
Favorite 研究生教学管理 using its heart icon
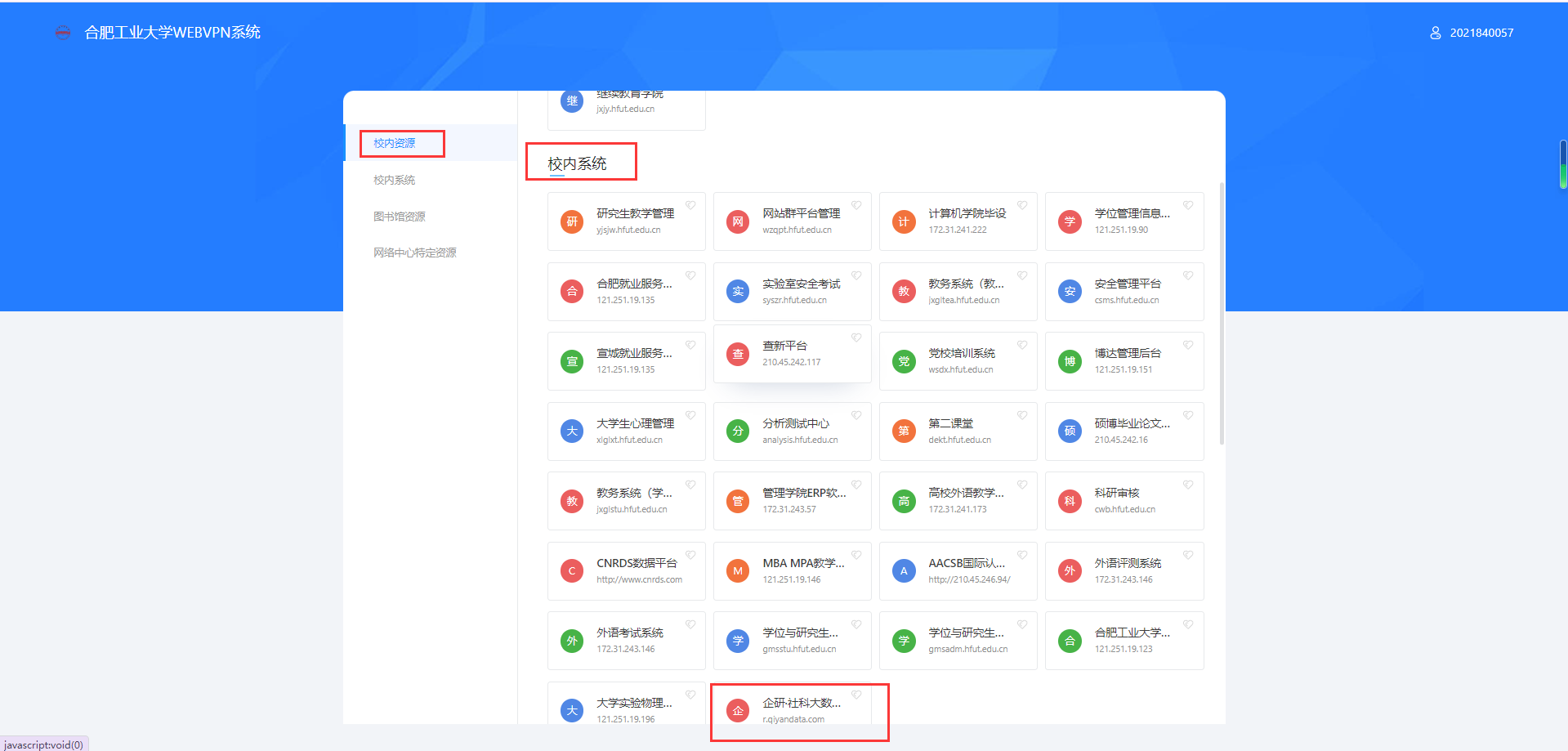coord(690,205)
